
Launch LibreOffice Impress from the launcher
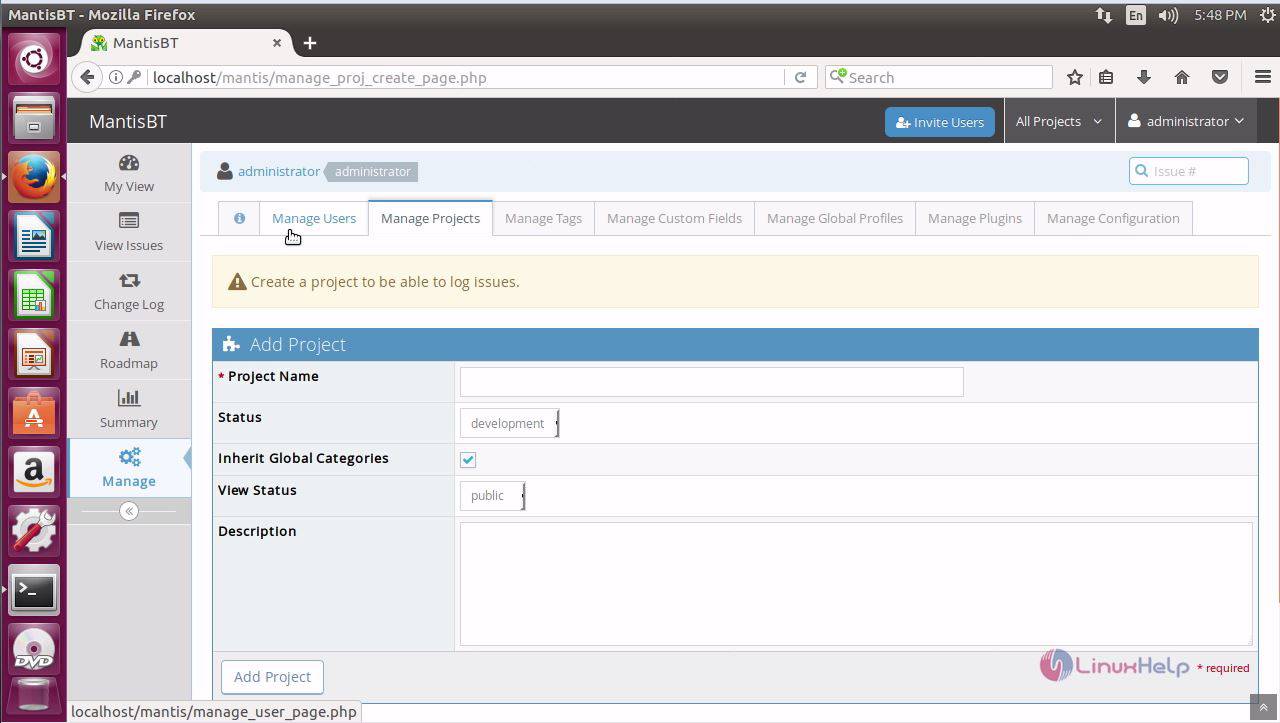pos(34,354)
